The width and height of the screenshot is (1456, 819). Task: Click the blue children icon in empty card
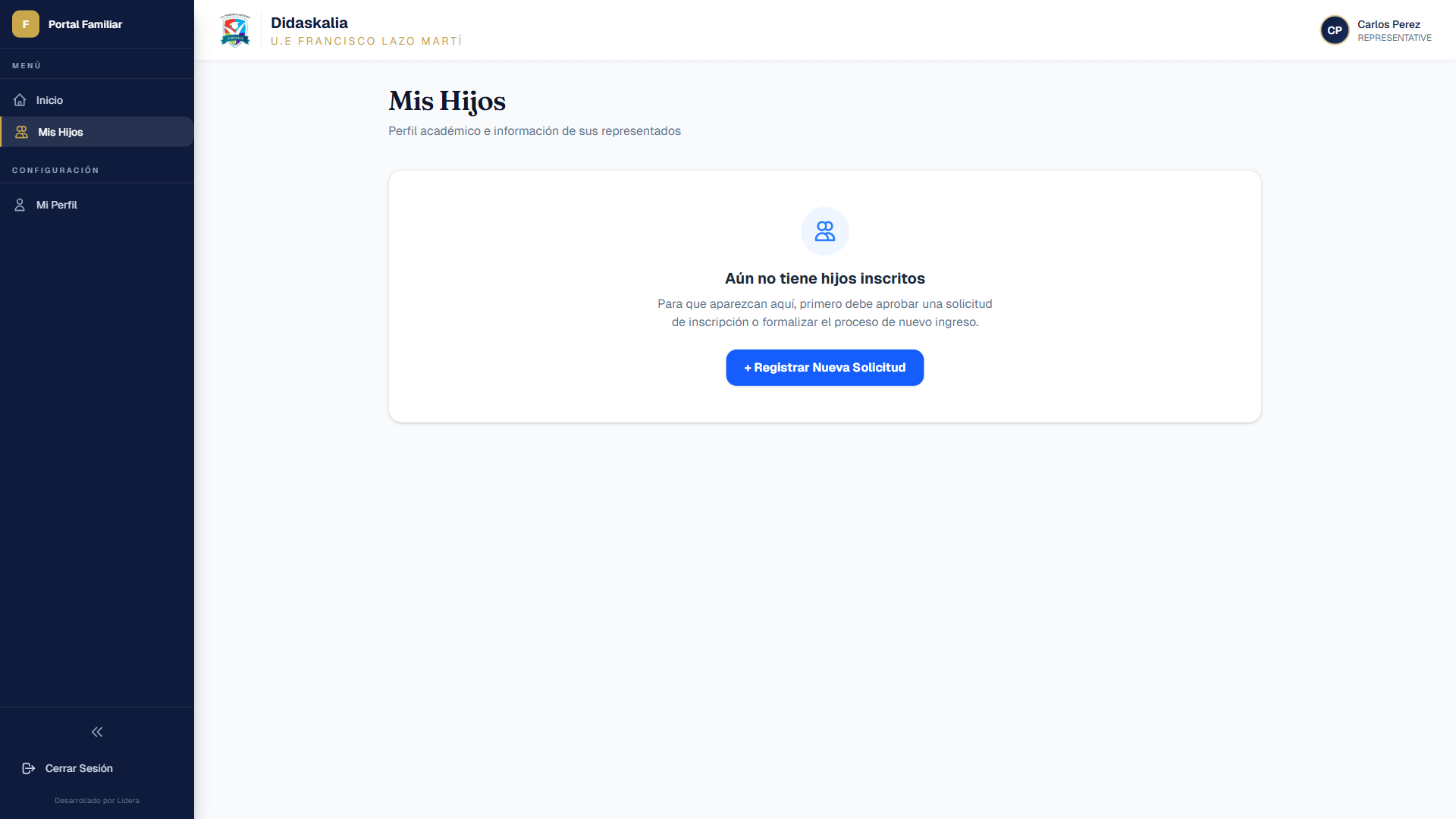pyautogui.click(x=825, y=231)
